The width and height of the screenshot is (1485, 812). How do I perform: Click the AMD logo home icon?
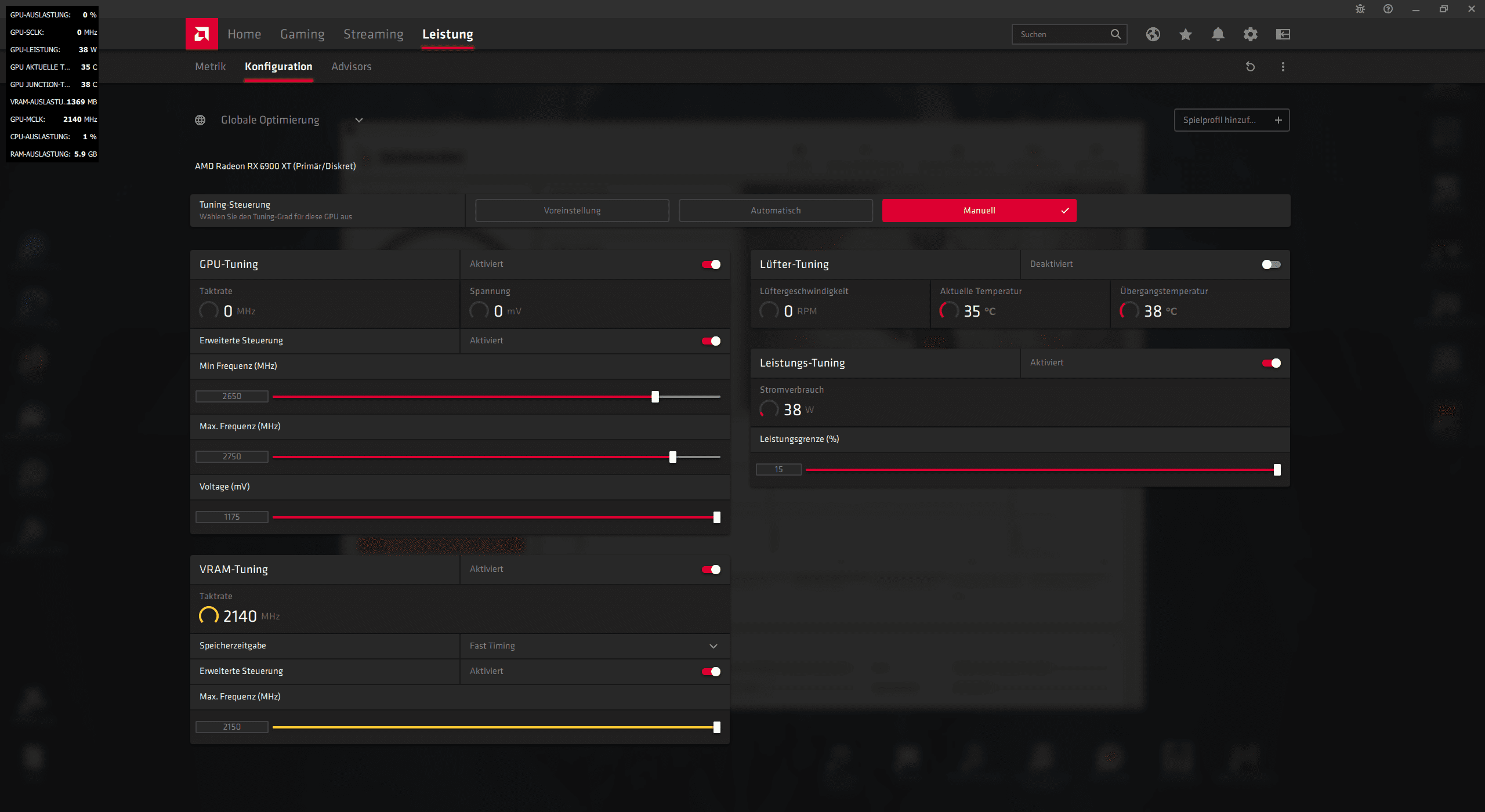tap(201, 34)
